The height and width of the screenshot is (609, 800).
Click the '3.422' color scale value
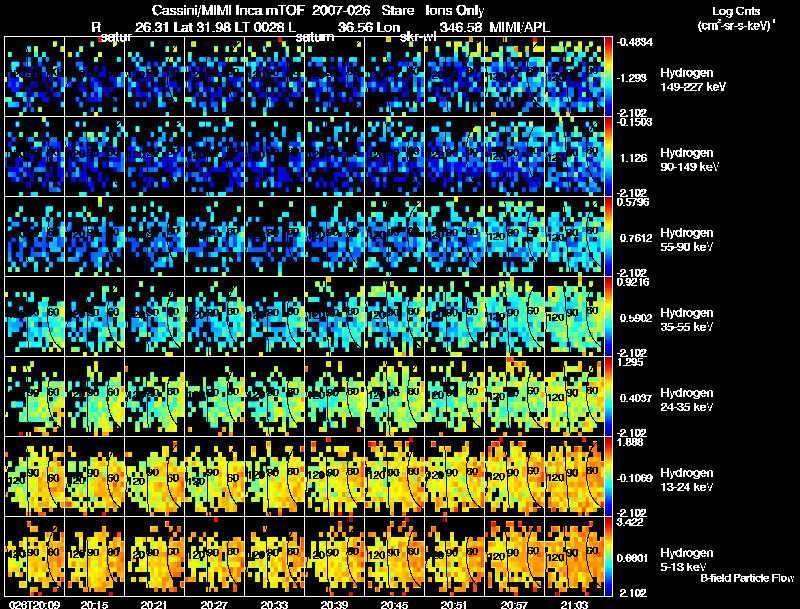point(630,522)
